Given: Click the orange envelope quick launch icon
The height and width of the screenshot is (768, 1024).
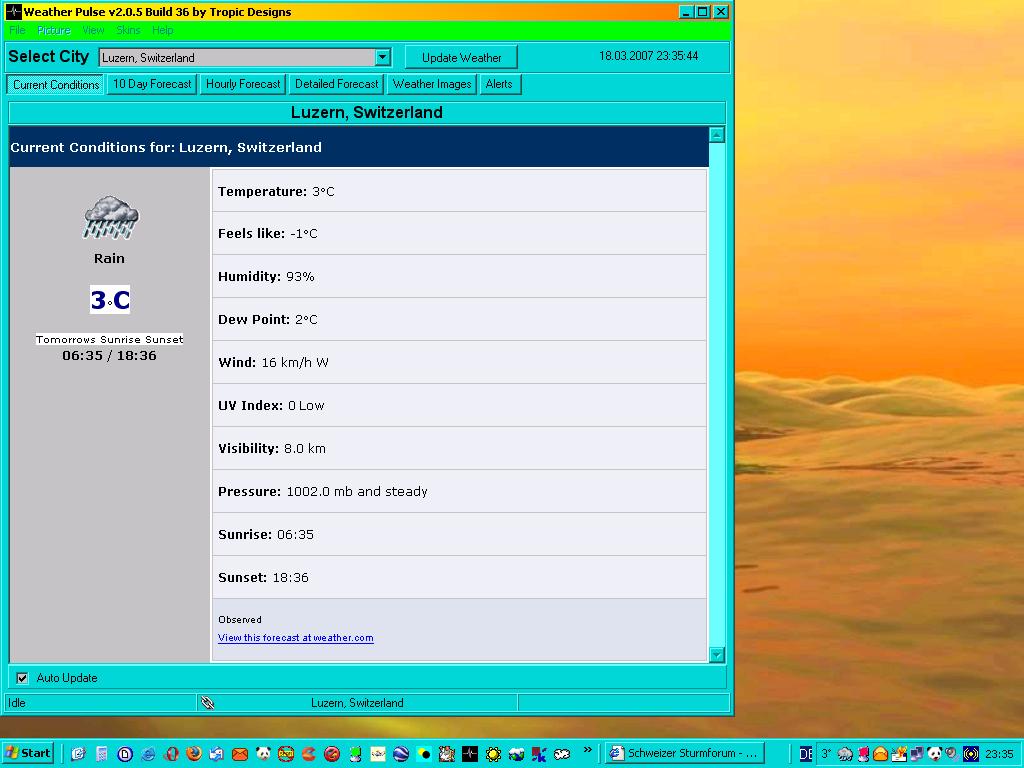Looking at the screenshot, I should (240, 754).
